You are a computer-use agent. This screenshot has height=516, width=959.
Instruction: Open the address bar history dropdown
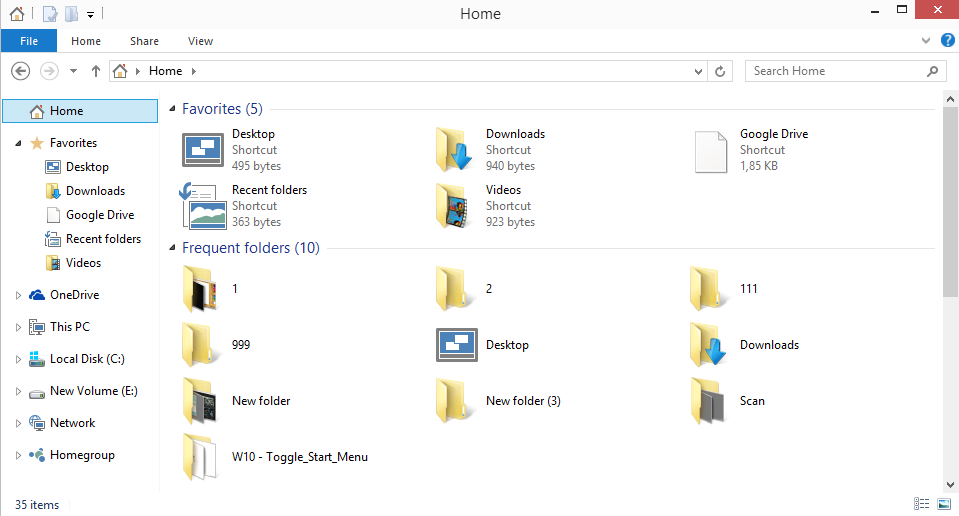[x=698, y=72]
